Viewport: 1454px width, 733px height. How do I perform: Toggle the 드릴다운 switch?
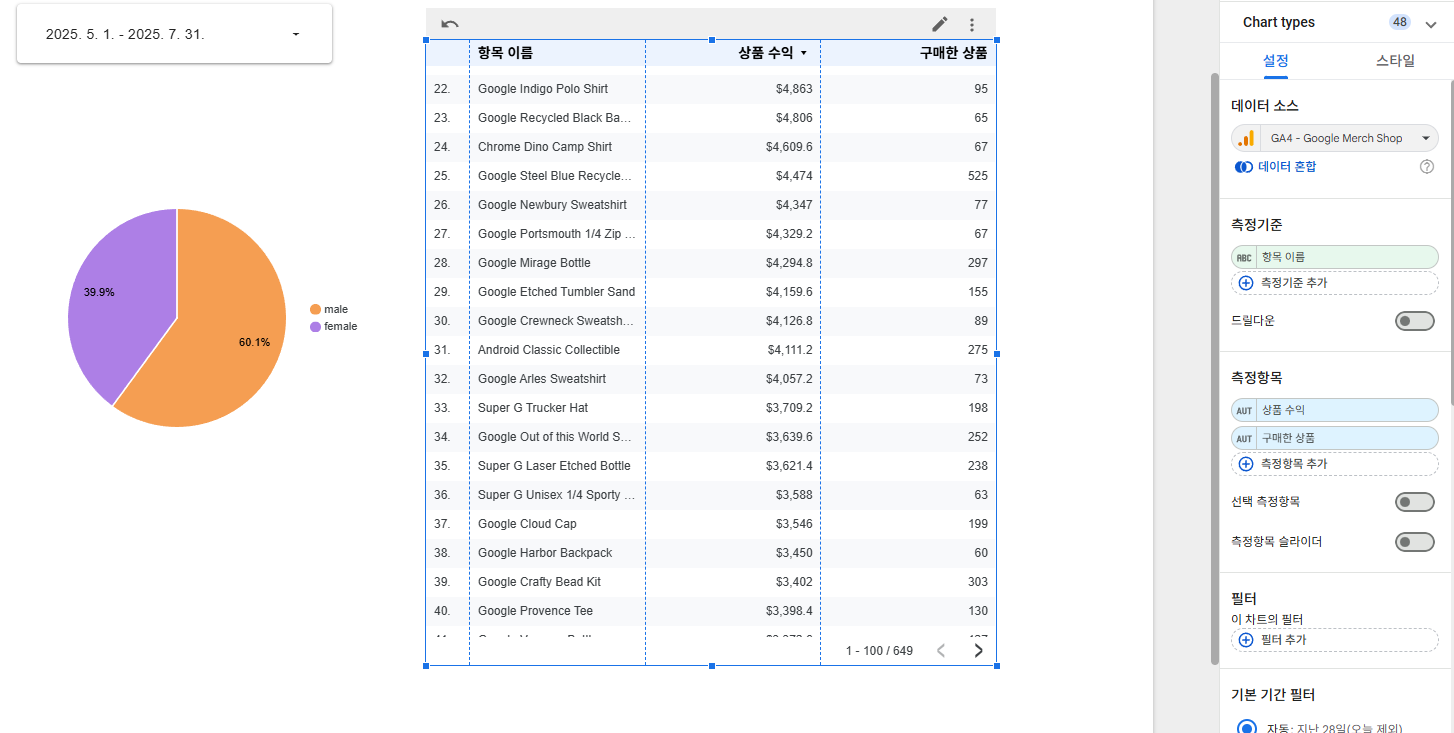[x=1414, y=321]
